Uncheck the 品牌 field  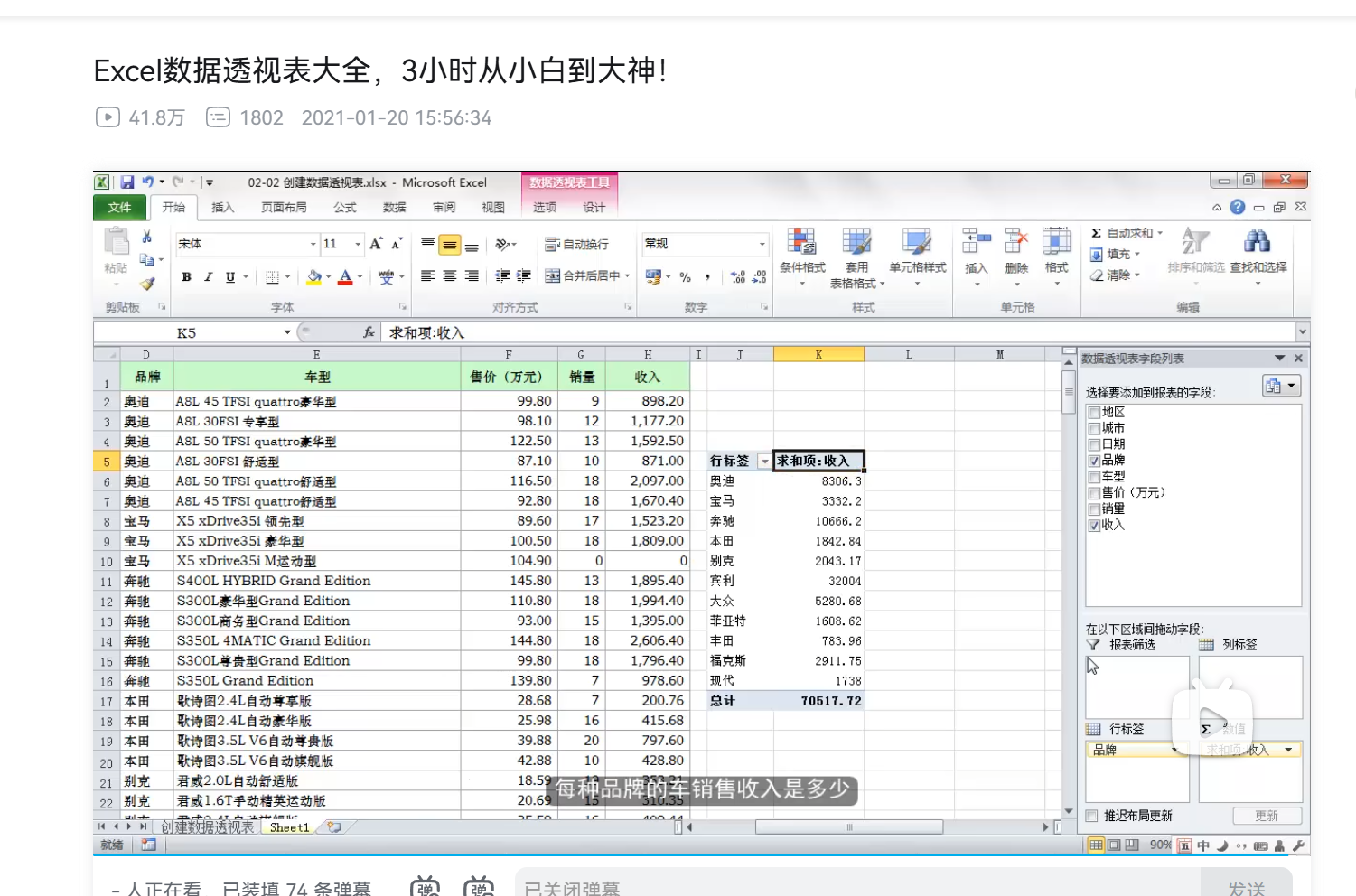(x=1094, y=462)
